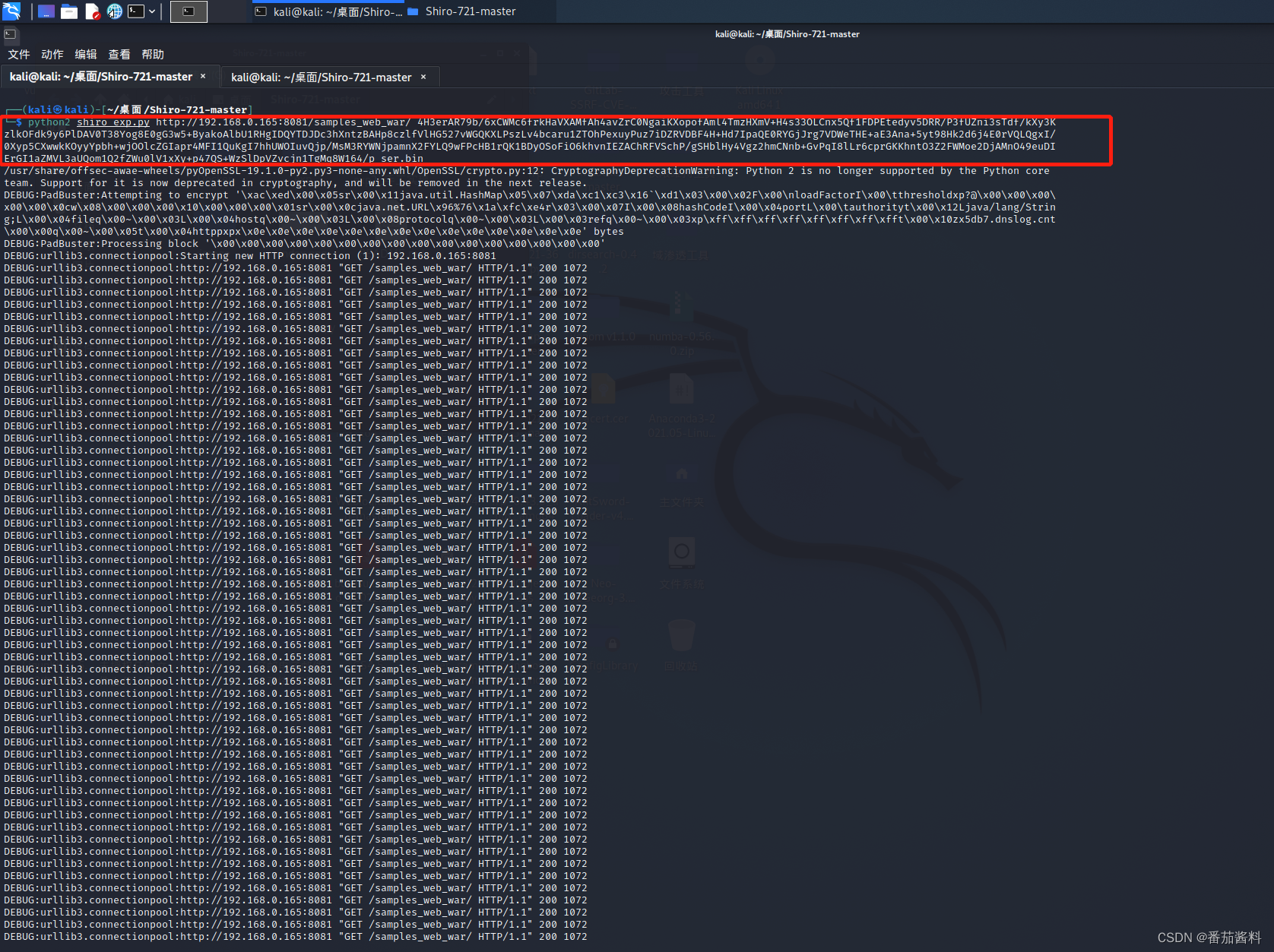
Task: Open the text editor panel launcher
Action: click(92, 11)
